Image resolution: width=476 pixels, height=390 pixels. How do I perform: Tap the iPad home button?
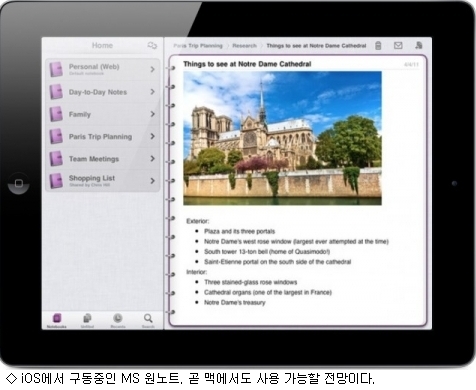(19, 183)
